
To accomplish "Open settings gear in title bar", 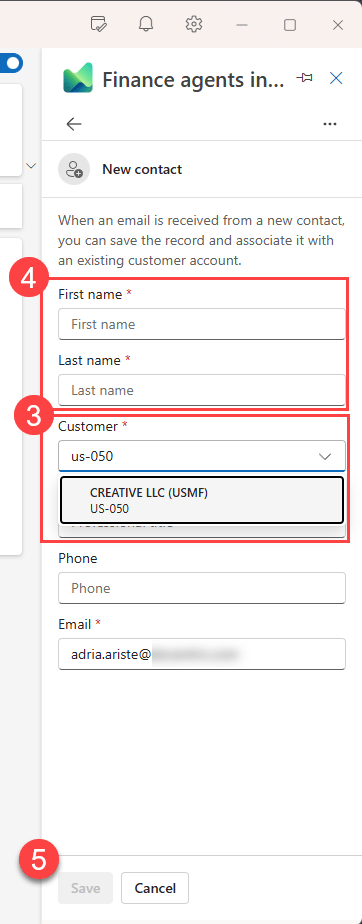I will click(x=193, y=24).
